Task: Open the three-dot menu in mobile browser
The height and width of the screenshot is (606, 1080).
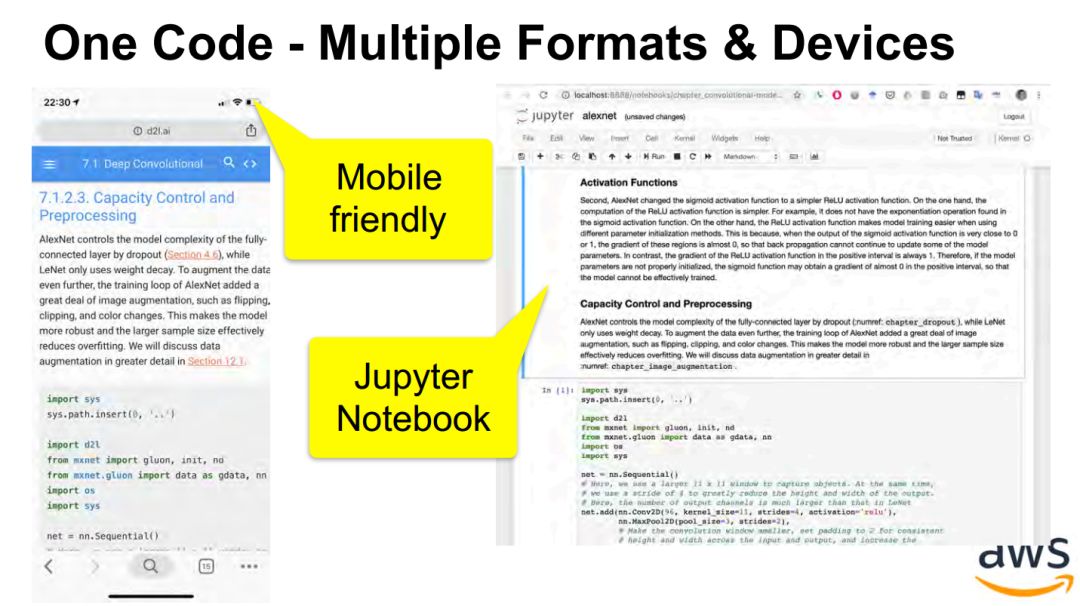Action: click(249, 566)
